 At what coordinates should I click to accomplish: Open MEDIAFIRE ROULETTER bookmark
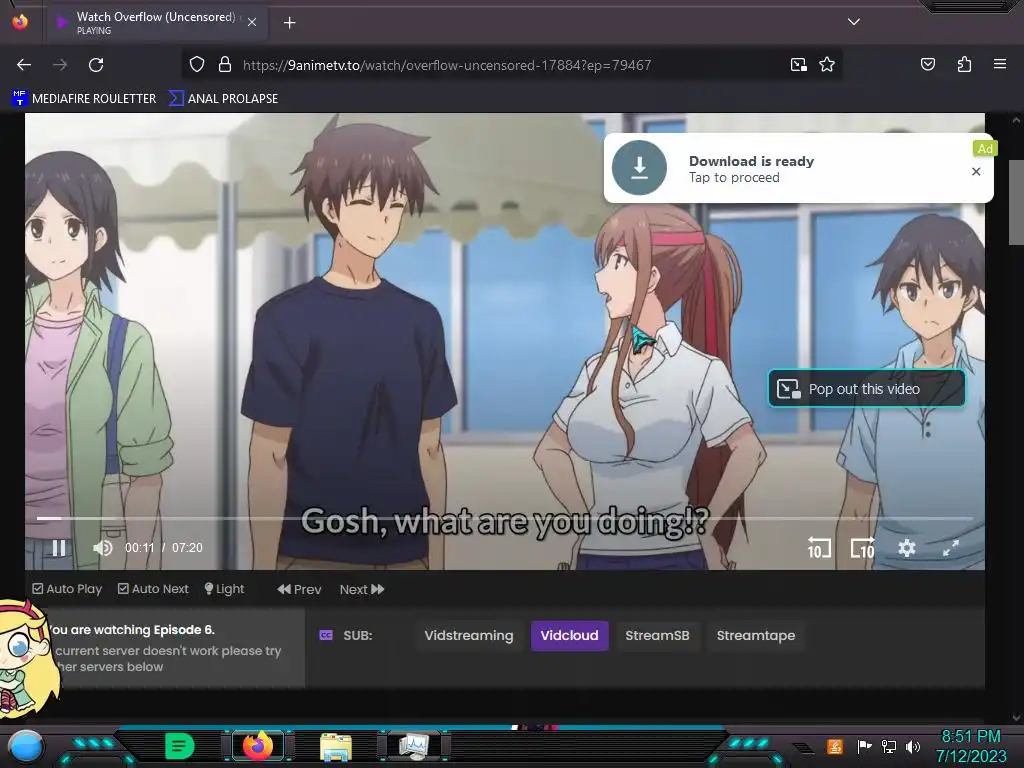(84, 99)
